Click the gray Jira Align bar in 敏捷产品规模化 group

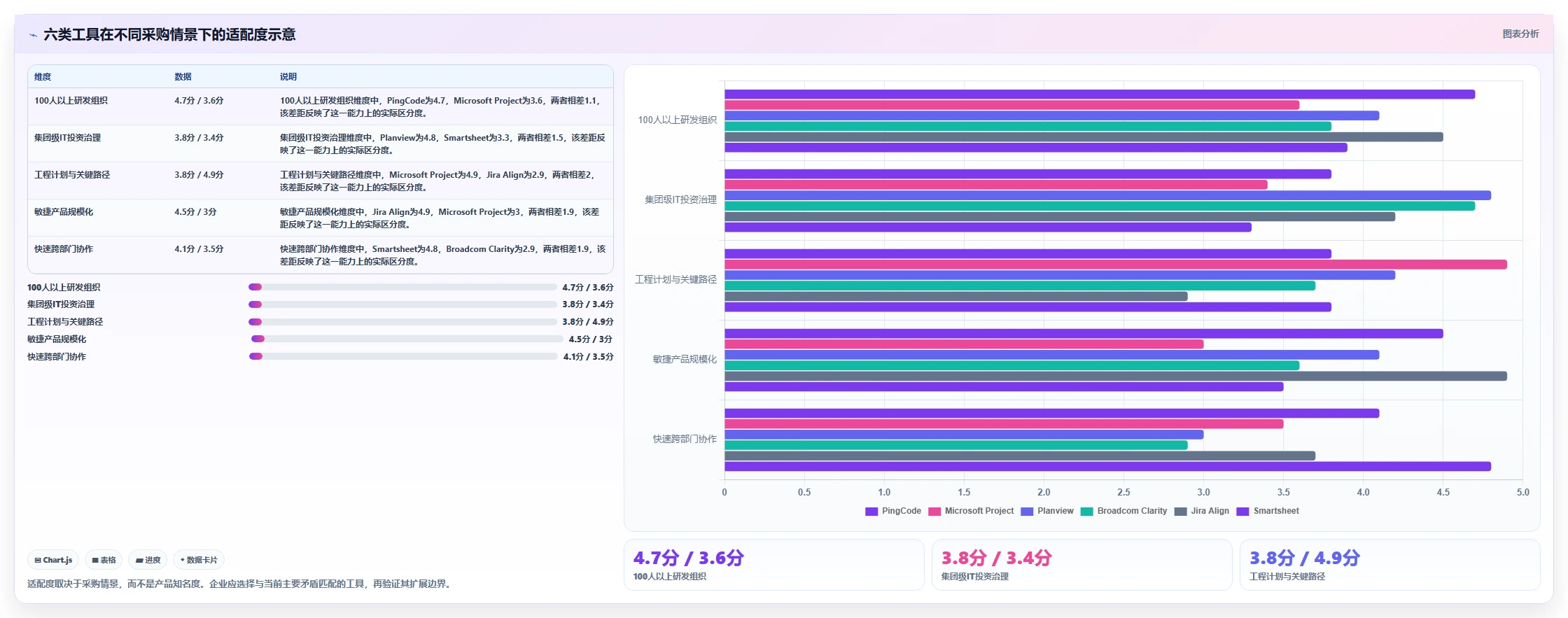(x=1116, y=376)
